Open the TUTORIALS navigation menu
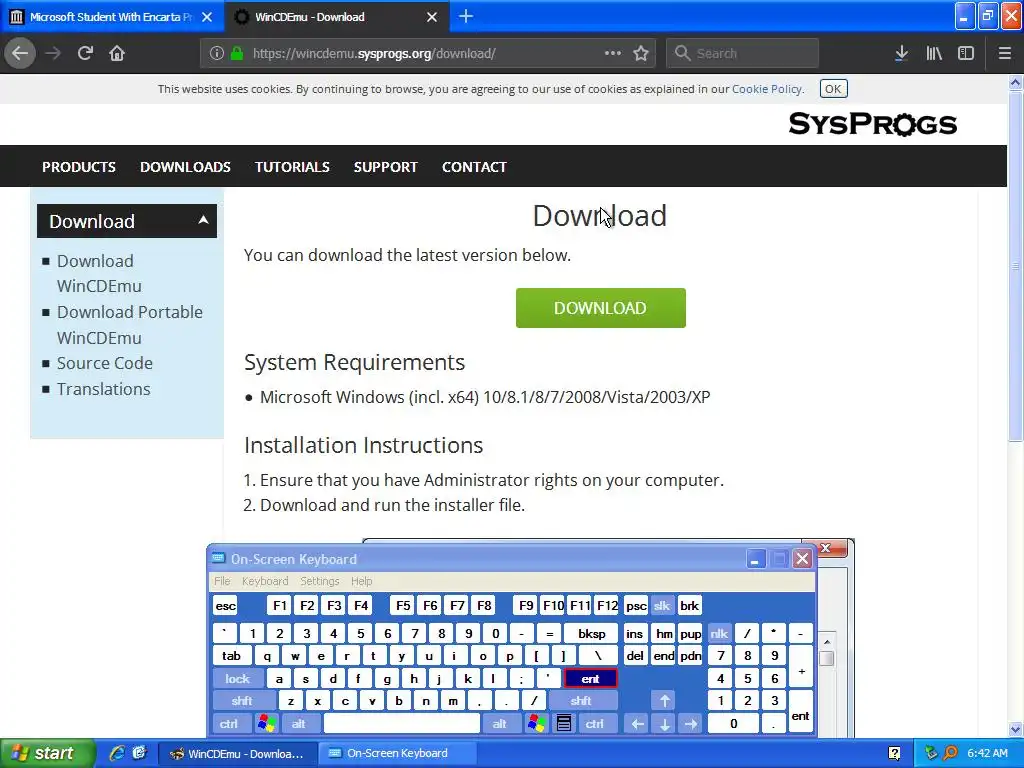The width and height of the screenshot is (1024, 768). pos(292,167)
